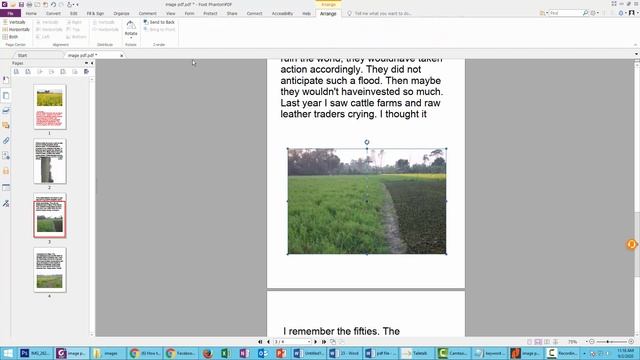
Task: Open Outlook from taskbar
Action: (x=262, y=353)
